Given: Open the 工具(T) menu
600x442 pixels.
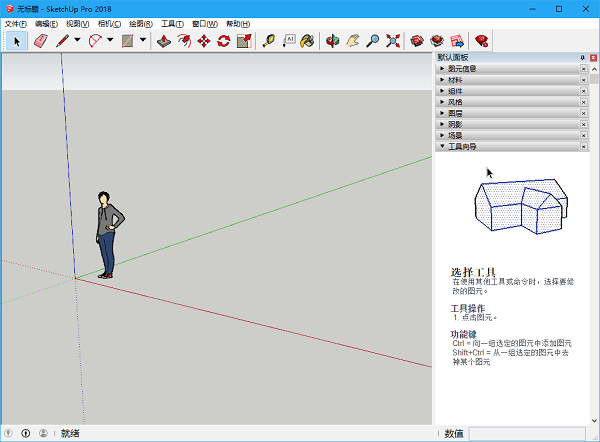Looking at the screenshot, I should point(172,24).
